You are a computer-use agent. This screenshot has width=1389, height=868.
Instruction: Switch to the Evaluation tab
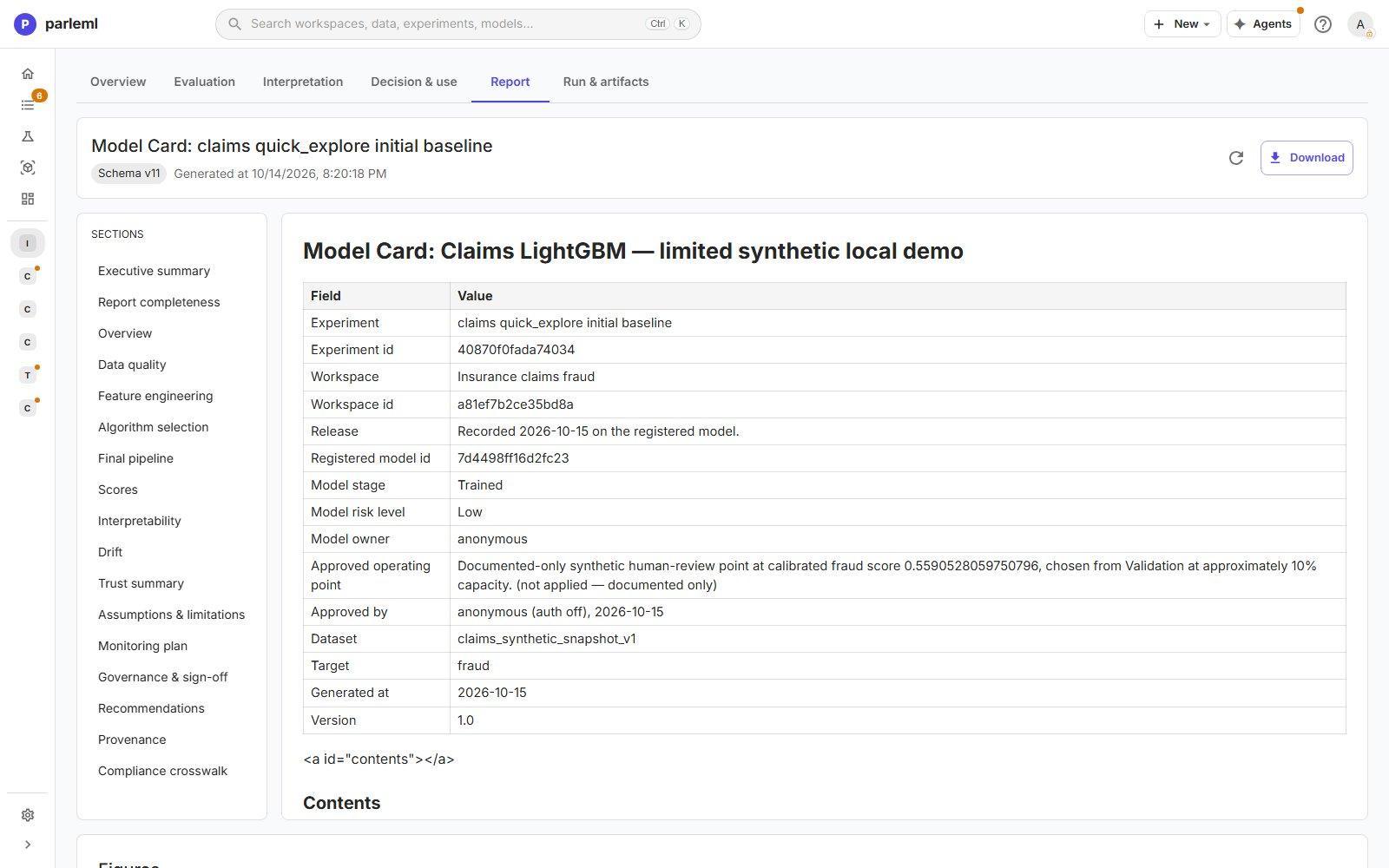click(204, 82)
